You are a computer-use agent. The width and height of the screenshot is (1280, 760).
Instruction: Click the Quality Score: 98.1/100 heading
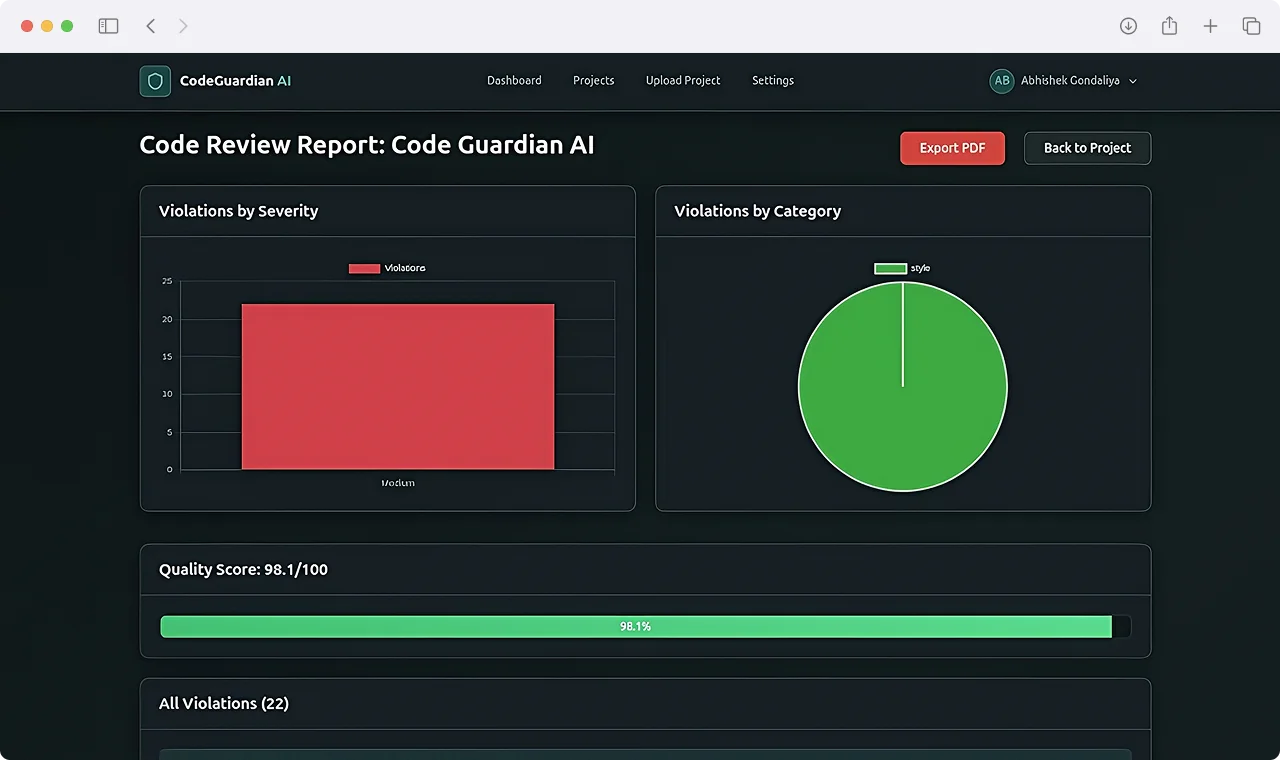tap(243, 570)
